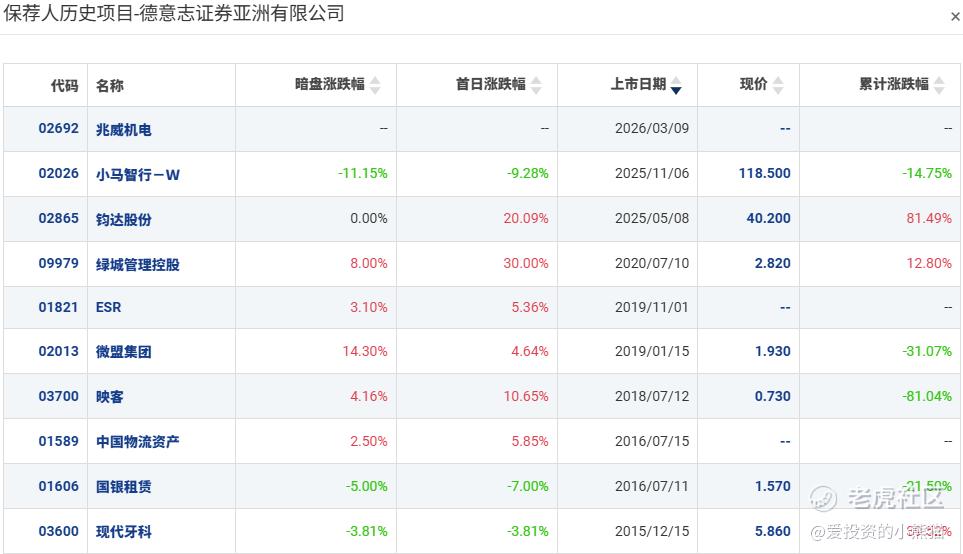The height and width of the screenshot is (554, 963).
Task: Select the 30.00% first-day value
Action: click(526, 263)
